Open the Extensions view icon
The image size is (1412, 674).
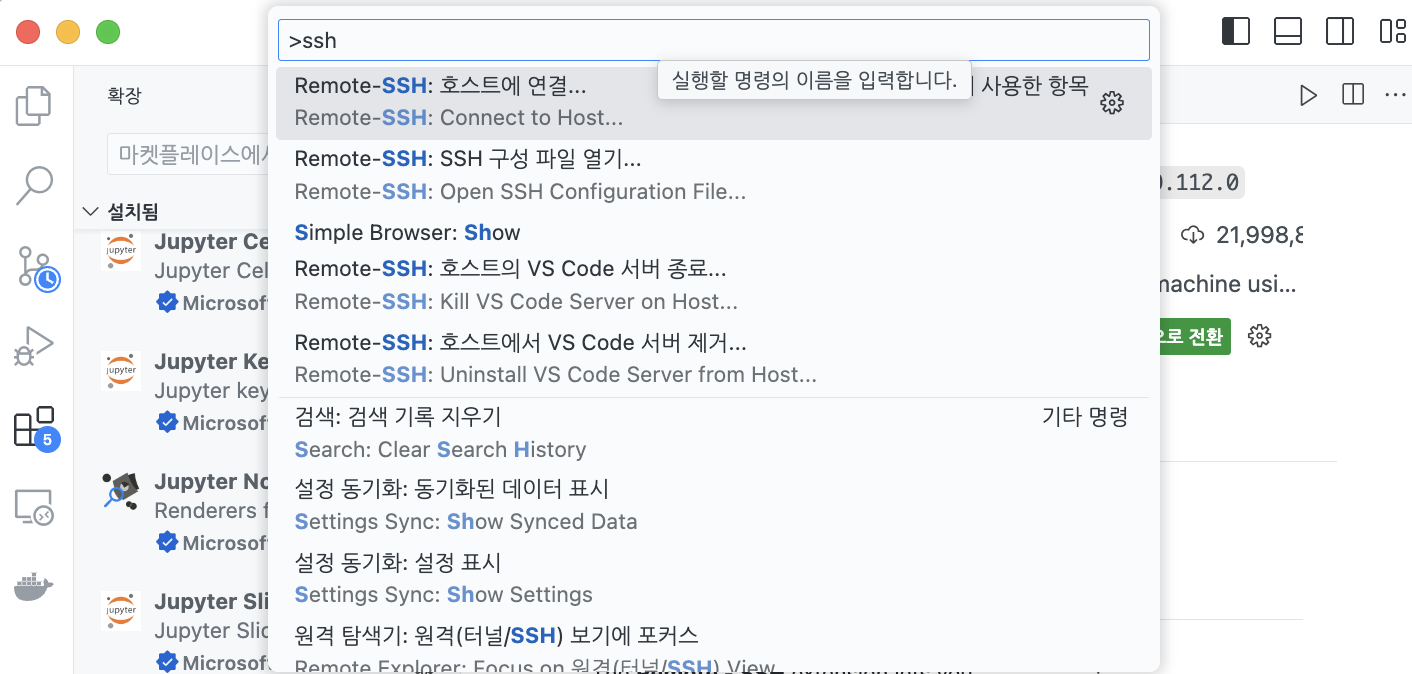pos(36,428)
